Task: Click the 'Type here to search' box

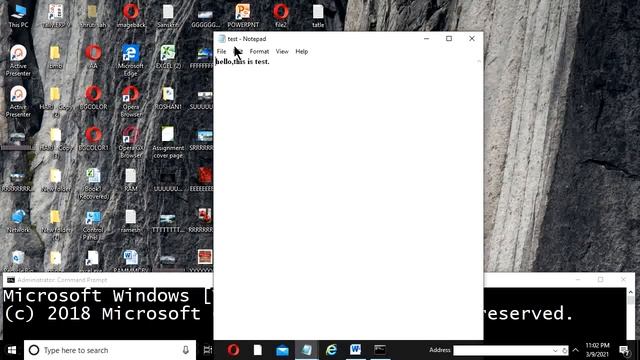Action: pyautogui.click(x=110, y=350)
